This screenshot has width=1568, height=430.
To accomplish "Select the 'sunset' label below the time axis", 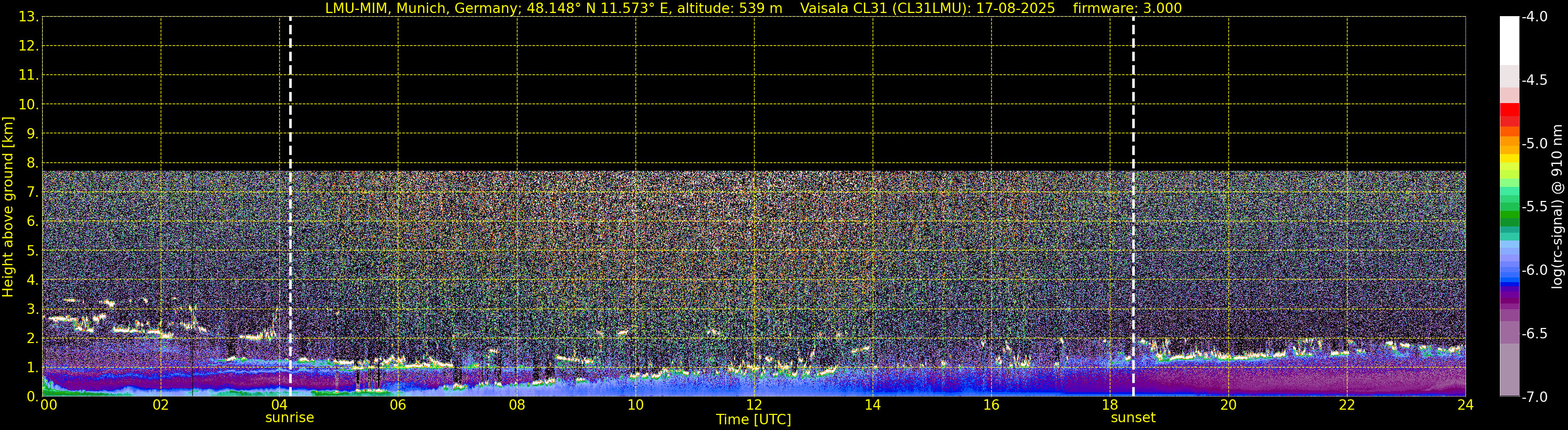I will pos(1133,418).
